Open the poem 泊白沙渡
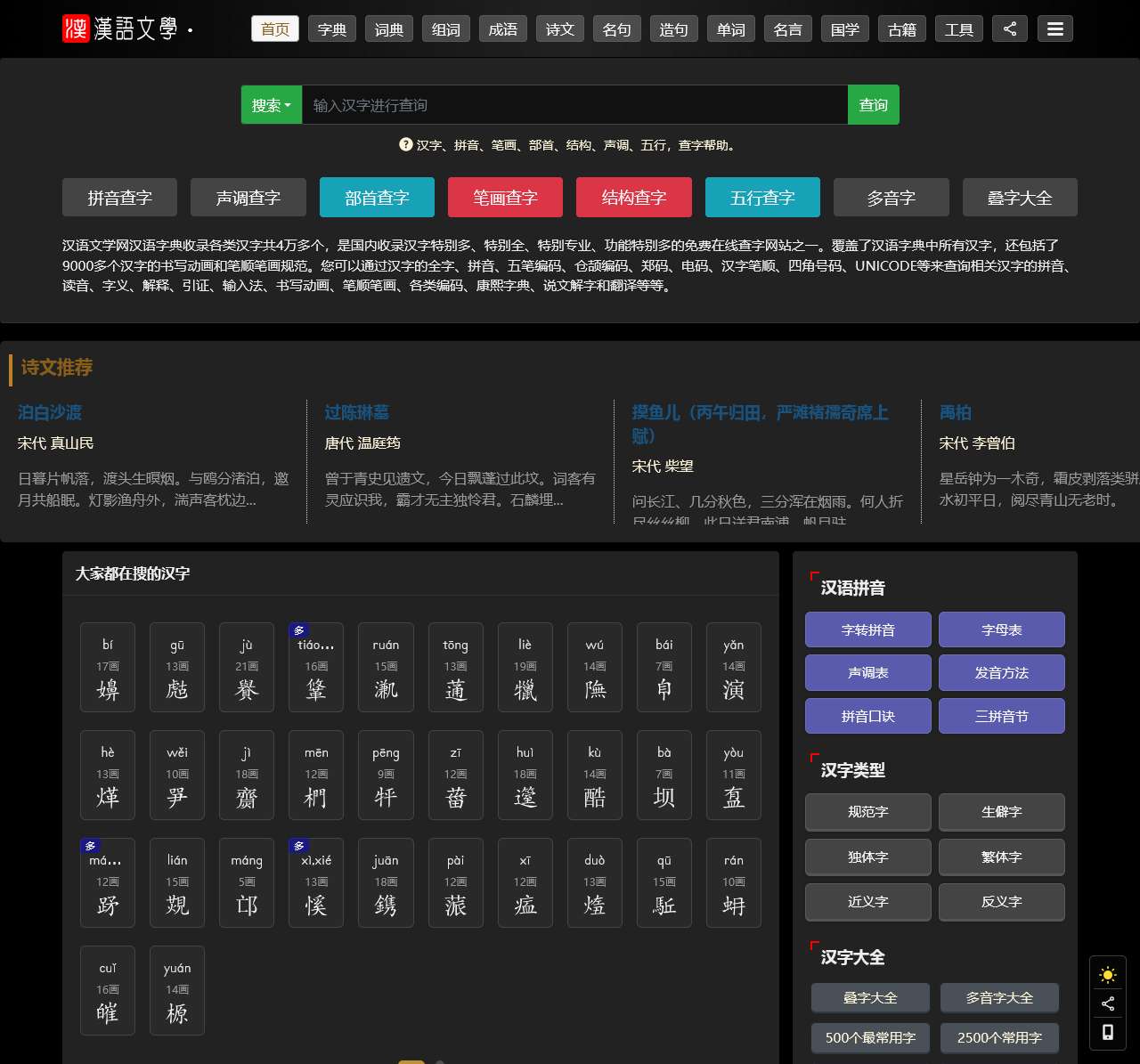The width and height of the screenshot is (1140, 1064). (x=49, y=412)
